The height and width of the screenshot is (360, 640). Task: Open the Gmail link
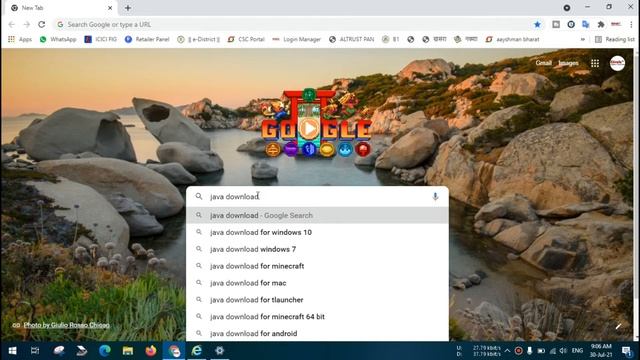(x=543, y=63)
